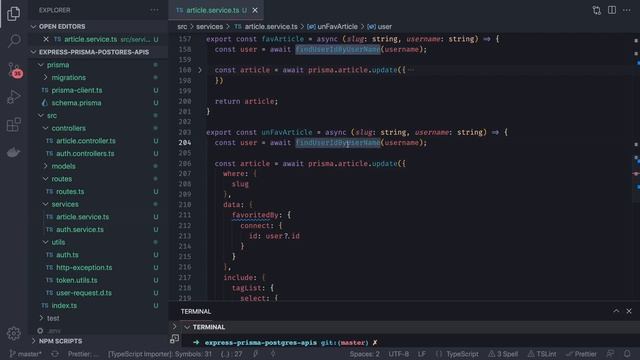640x360 pixels.
Task: Split the editor to the right
Action: tap(612, 10)
